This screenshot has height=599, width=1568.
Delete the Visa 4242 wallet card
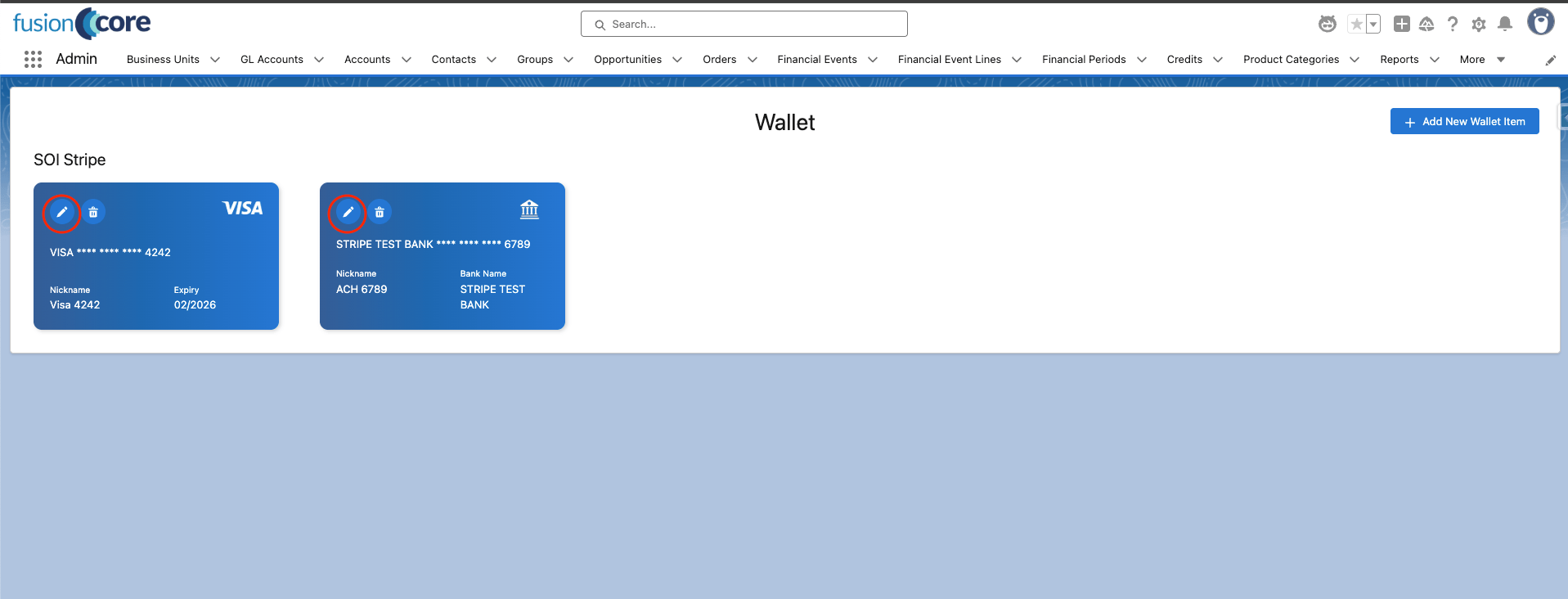pyautogui.click(x=93, y=213)
